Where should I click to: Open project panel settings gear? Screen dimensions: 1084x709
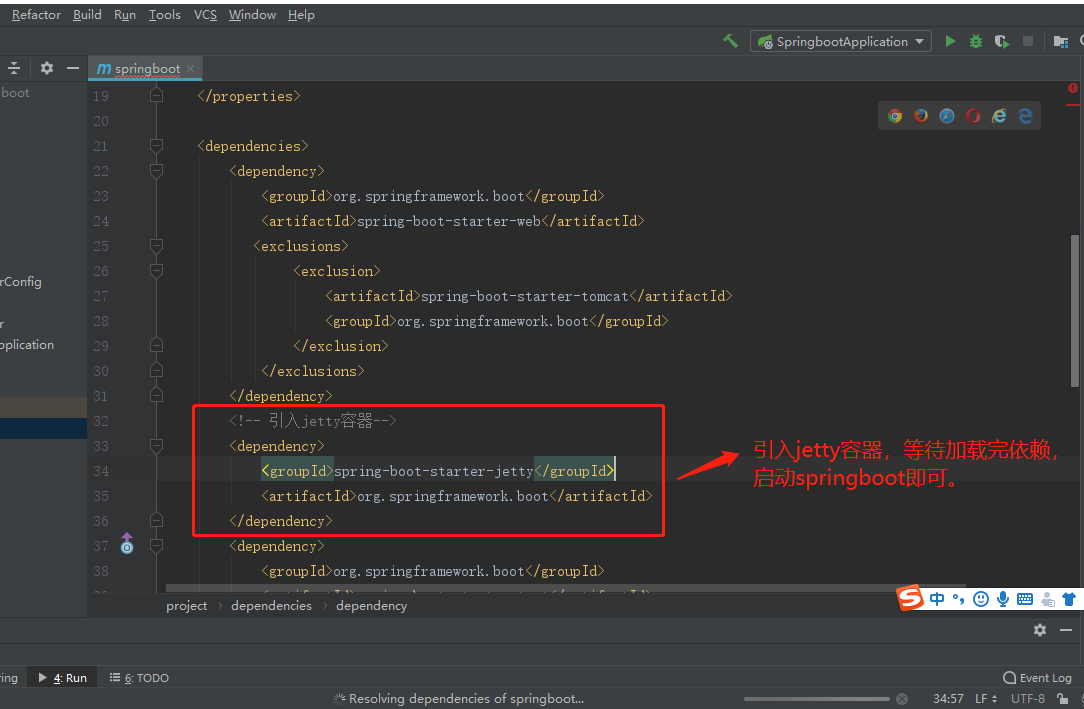(x=46, y=68)
